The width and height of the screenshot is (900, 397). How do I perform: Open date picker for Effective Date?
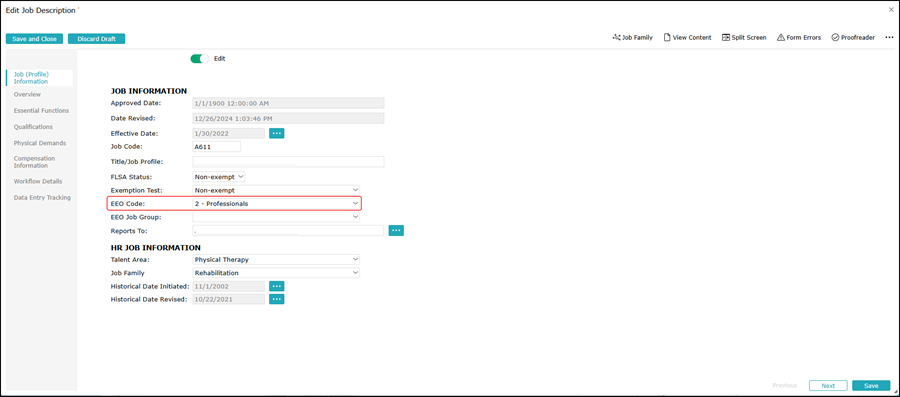tap(277, 133)
